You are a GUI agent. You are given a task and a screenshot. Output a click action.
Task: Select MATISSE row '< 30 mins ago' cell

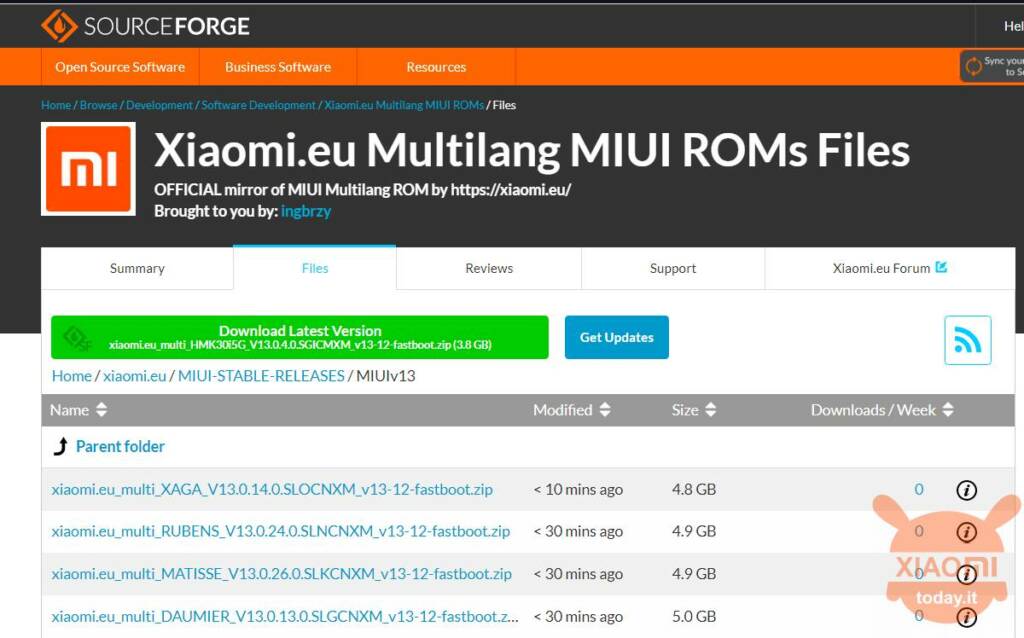coord(578,574)
